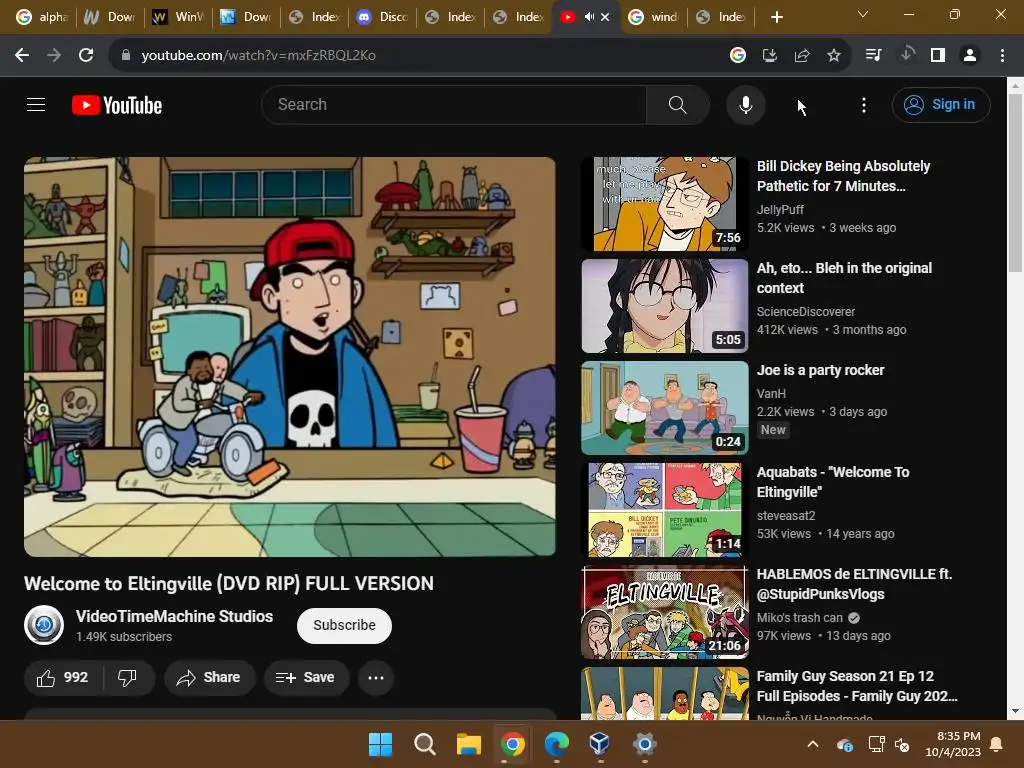Click the video player to pause
The height and width of the screenshot is (768, 1024).
coord(290,357)
